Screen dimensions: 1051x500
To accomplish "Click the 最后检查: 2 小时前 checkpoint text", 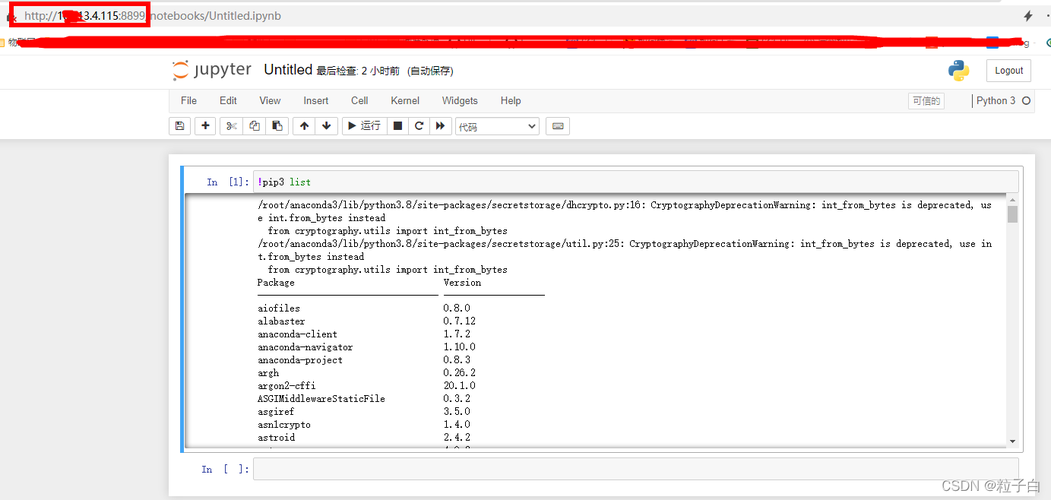I will (x=359, y=71).
